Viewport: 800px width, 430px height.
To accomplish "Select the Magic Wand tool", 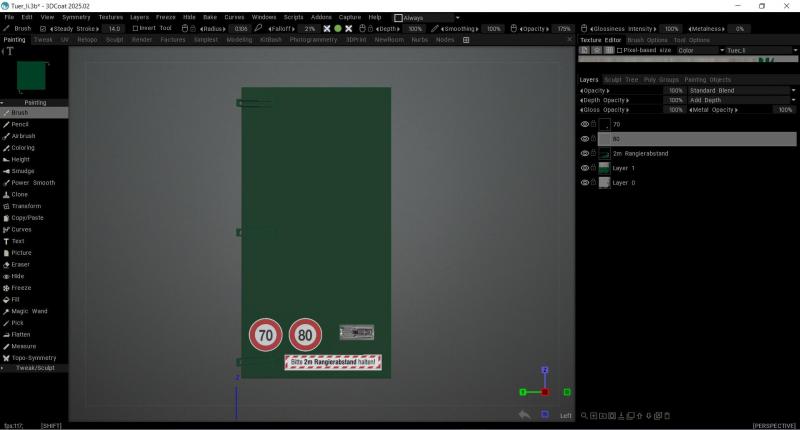I will (x=29, y=311).
